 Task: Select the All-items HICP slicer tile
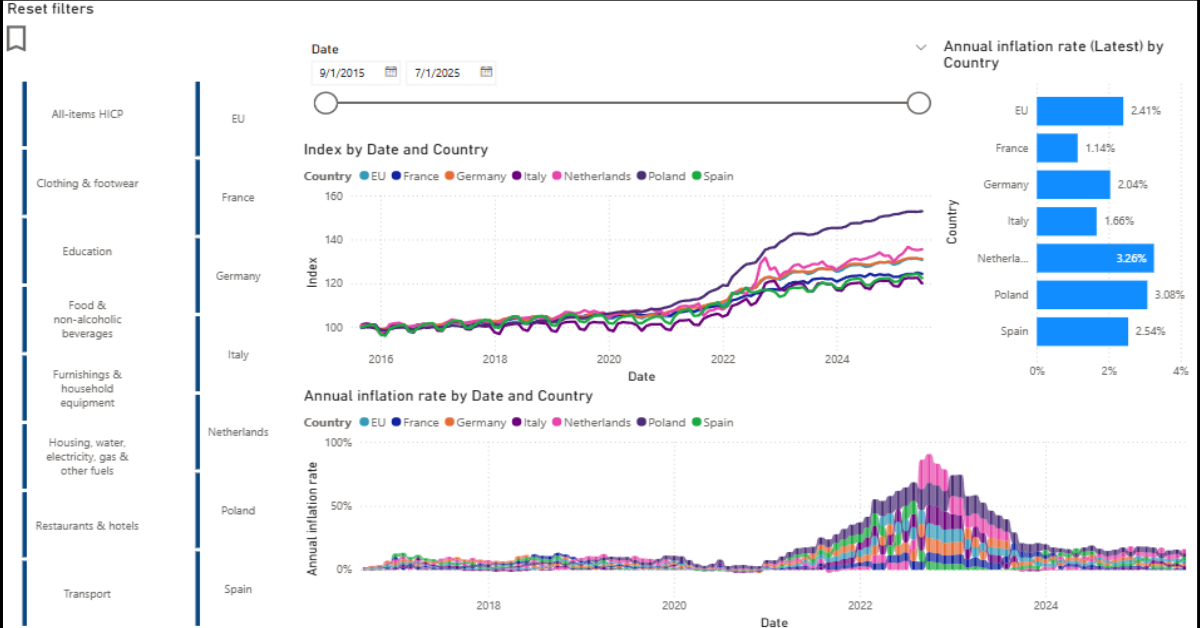[x=87, y=114]
